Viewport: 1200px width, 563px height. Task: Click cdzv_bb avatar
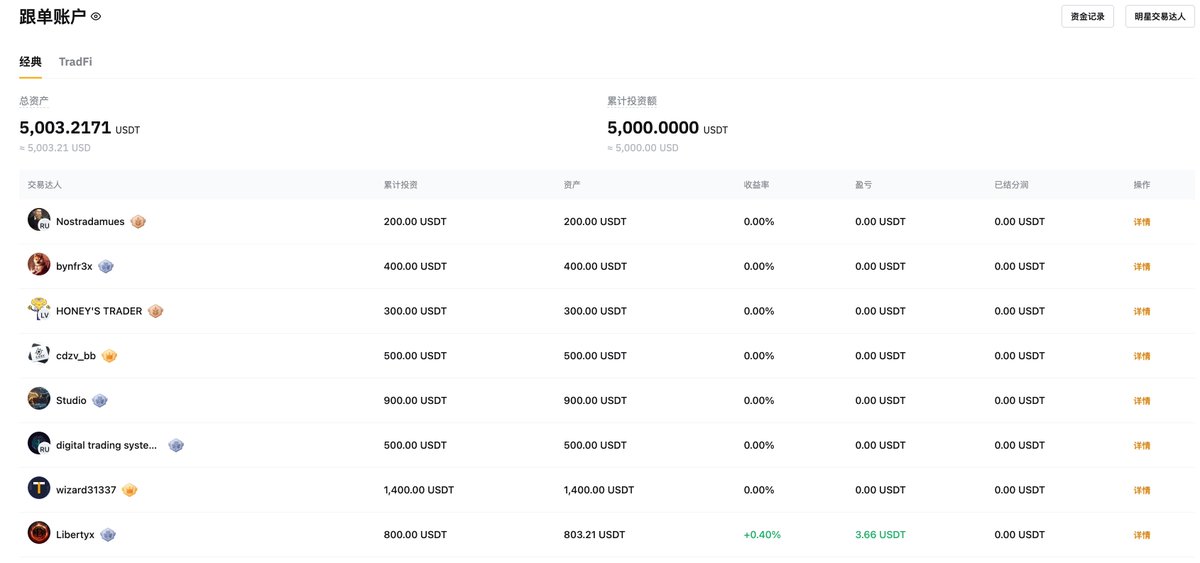39,355
